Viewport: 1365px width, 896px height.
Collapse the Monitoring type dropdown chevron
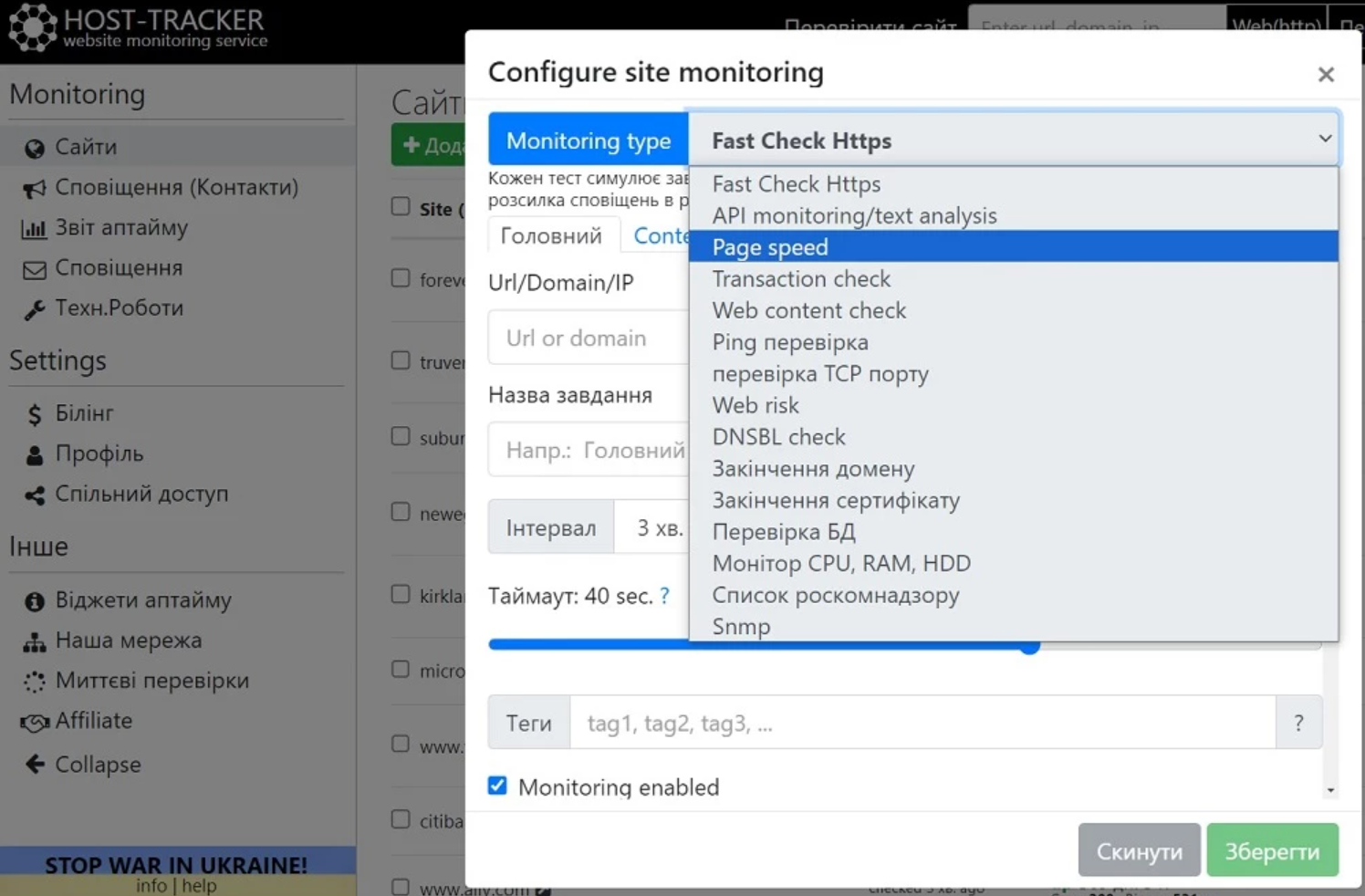click(1324, 139)
